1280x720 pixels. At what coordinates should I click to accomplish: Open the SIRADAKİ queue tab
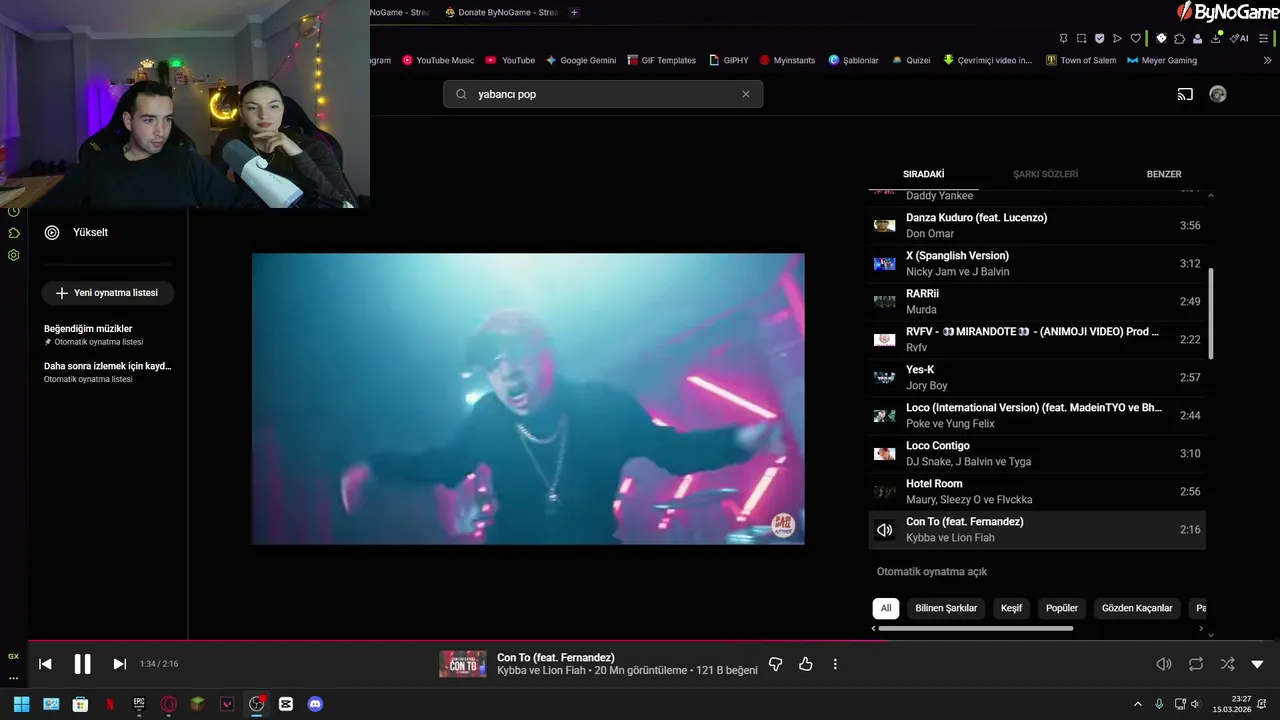[923, 174]
